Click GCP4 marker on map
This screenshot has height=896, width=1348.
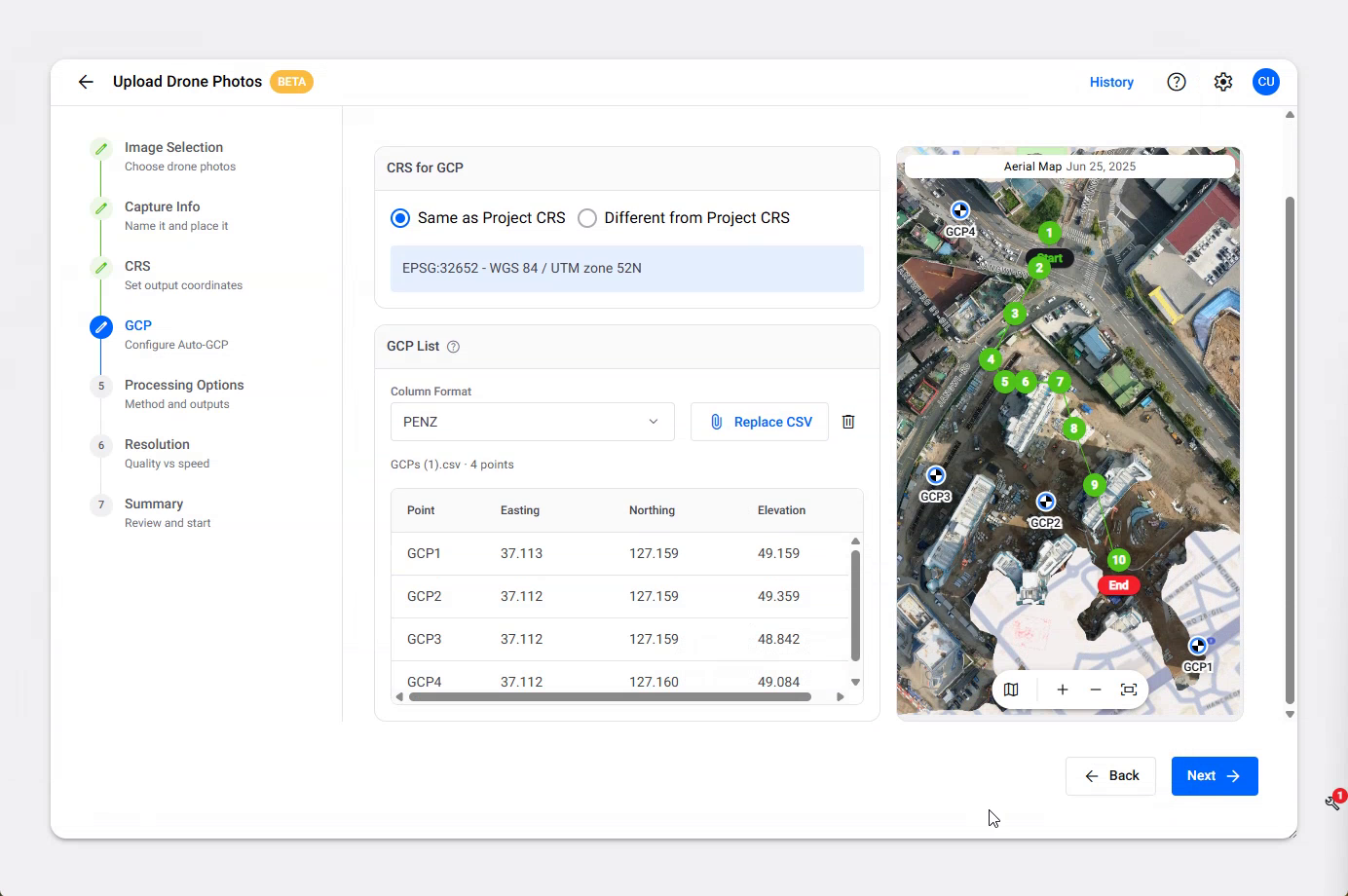click(960, 210)
